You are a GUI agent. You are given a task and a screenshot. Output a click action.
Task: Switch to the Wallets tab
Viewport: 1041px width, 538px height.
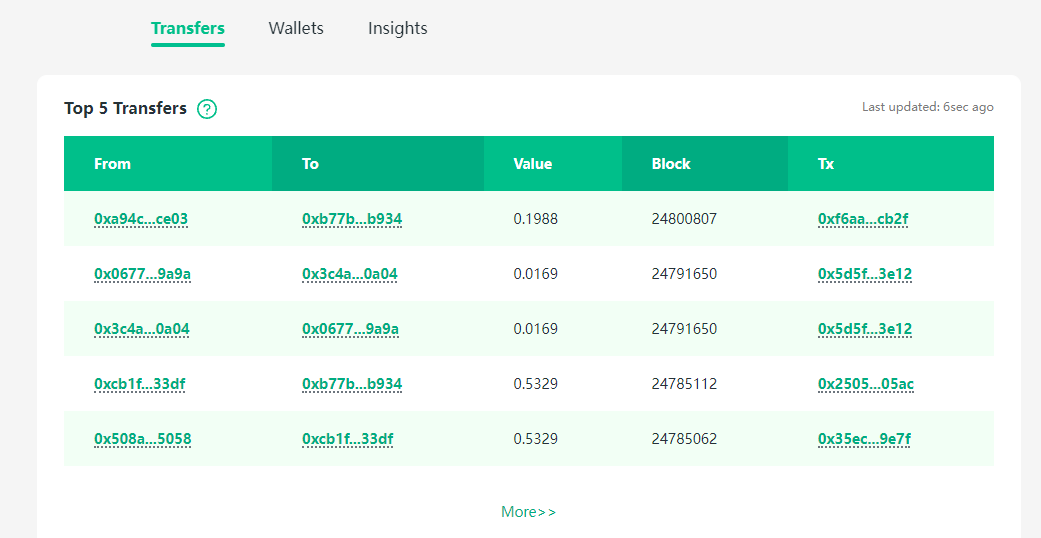coord(296,29)
